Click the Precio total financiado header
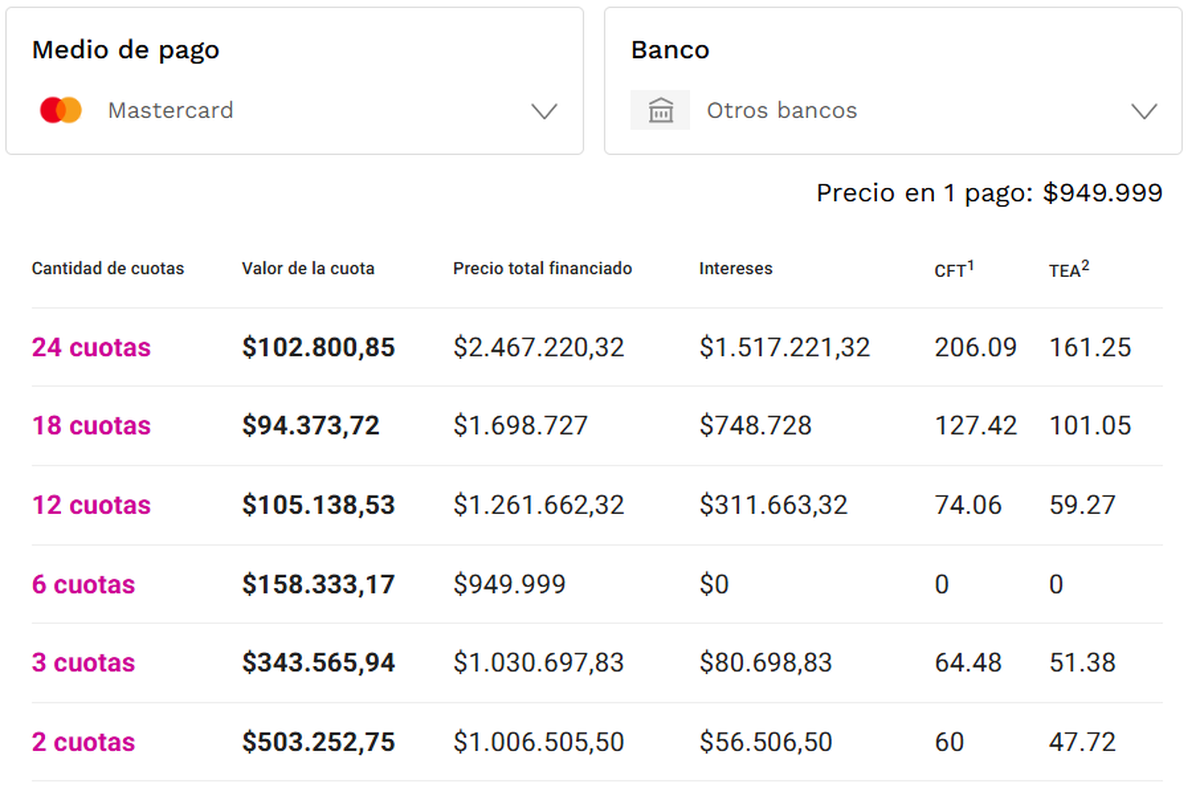Screen dimensions: 1200x796 [542, 269]
